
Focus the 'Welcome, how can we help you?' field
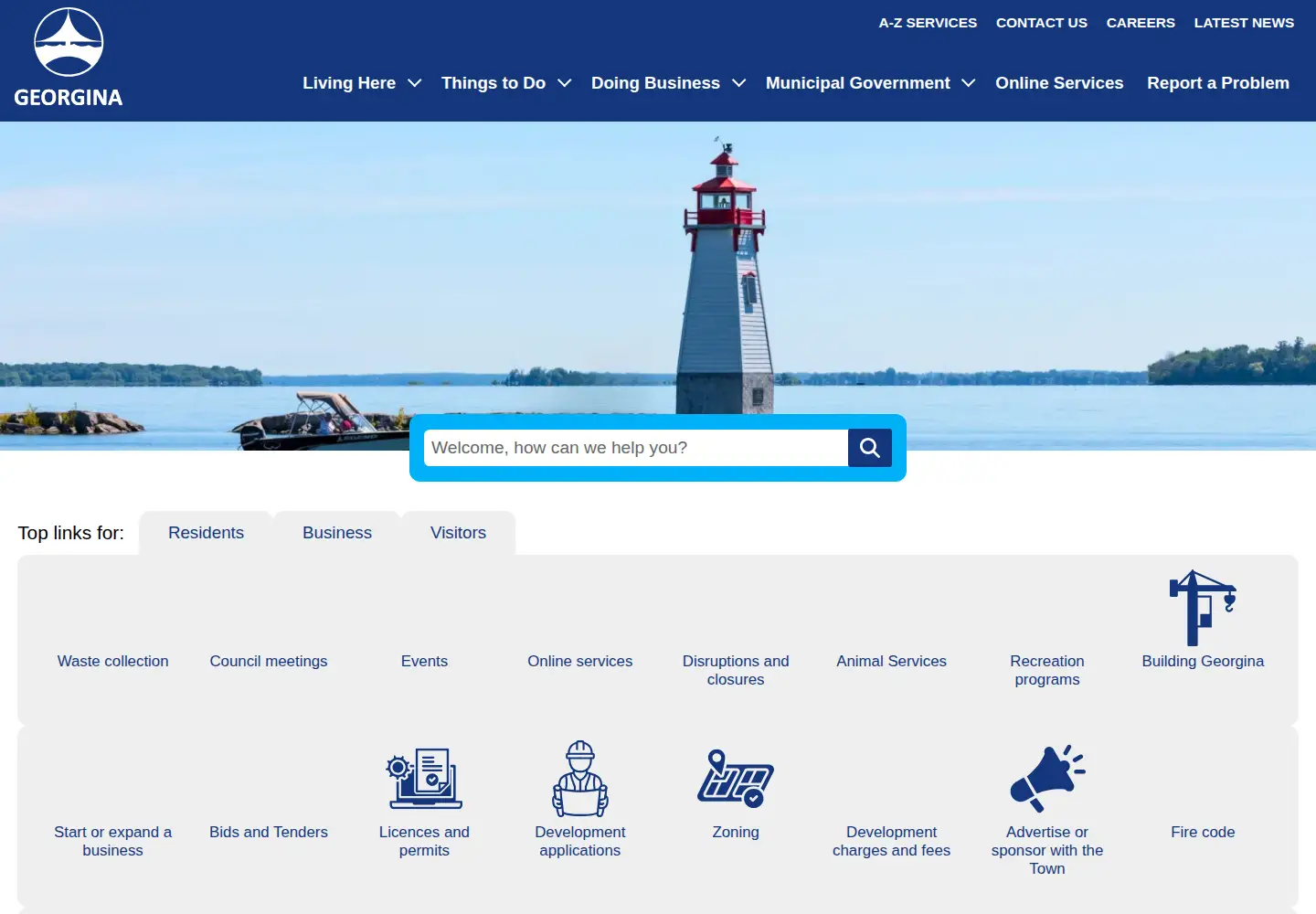click(636, 448)
